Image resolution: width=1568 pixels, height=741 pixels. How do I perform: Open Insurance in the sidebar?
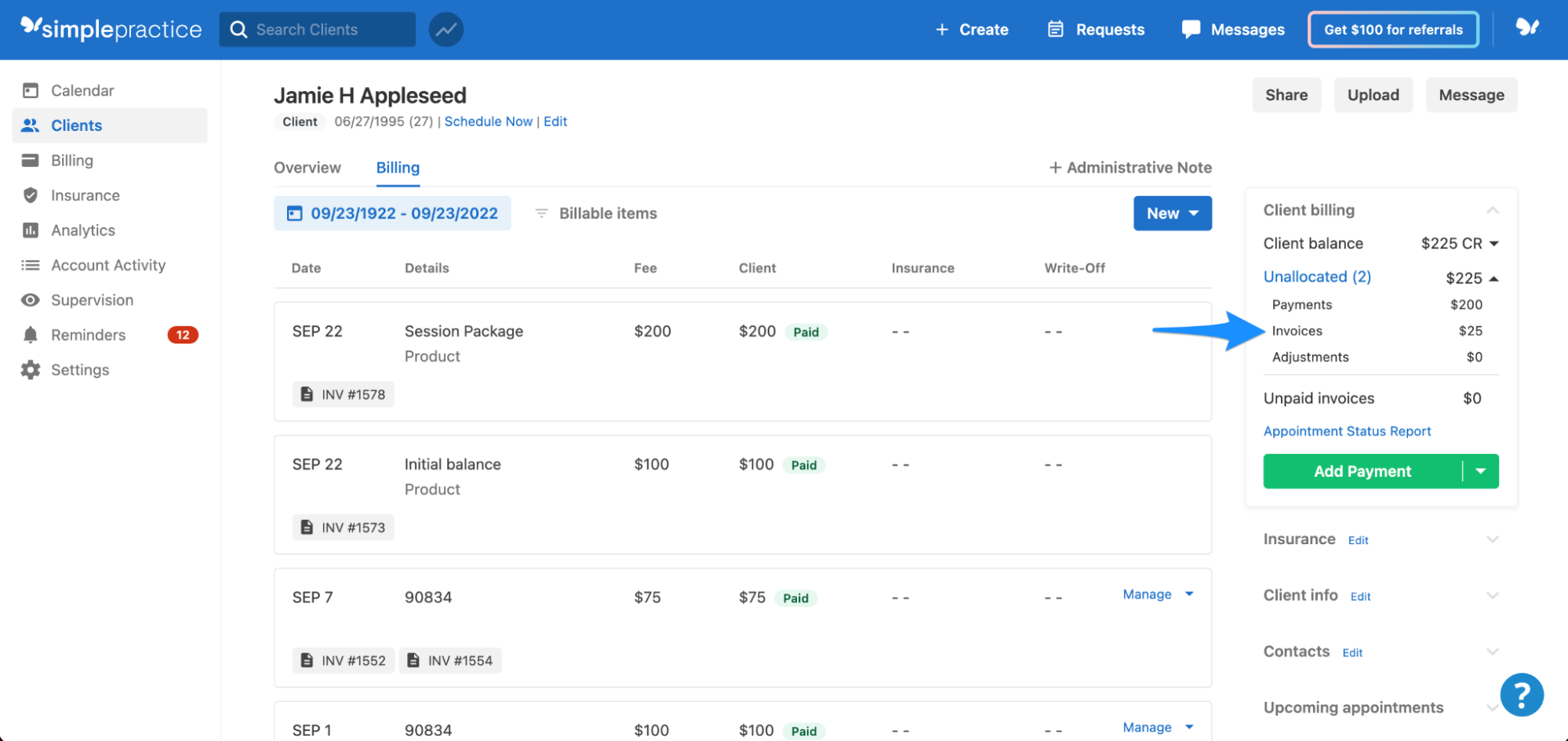pos(110,195)
